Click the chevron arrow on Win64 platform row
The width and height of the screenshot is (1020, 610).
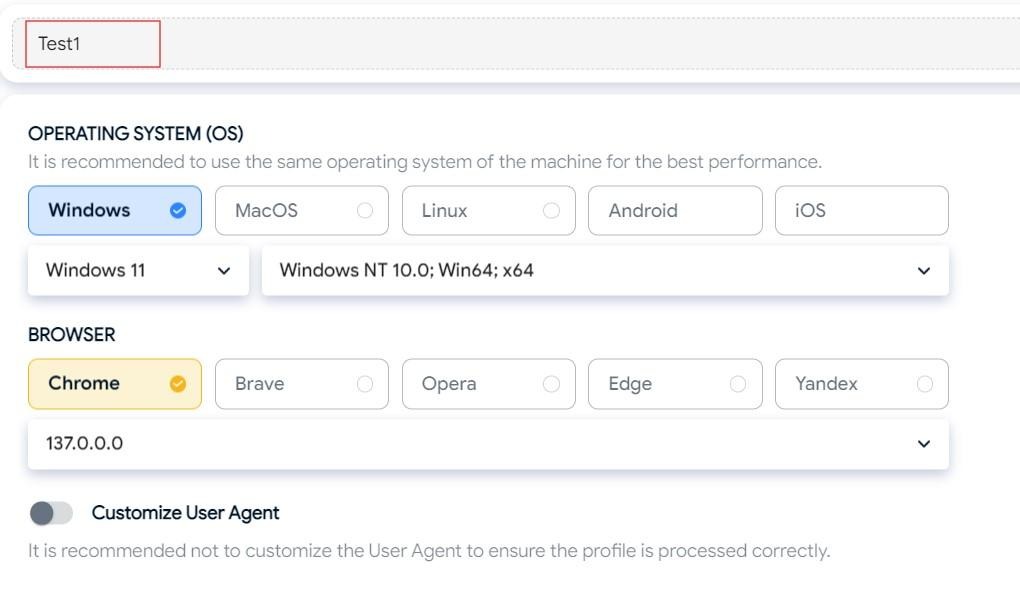(x=924, y=271)
